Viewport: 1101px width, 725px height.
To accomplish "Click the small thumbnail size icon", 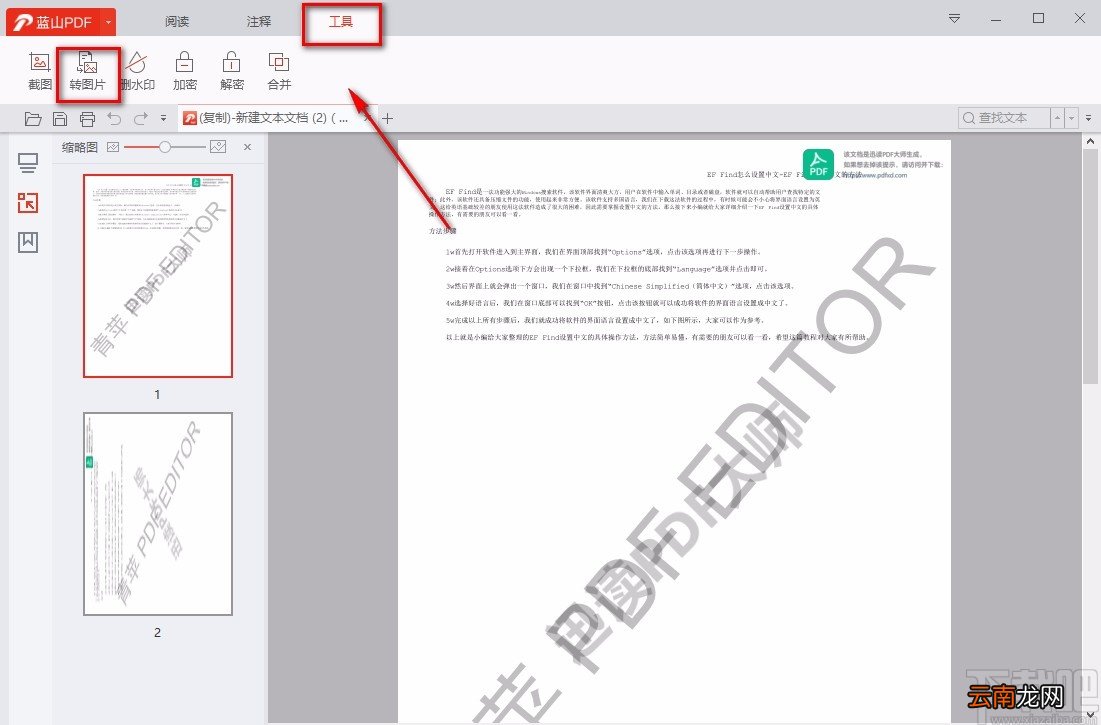I will point(113,147).
